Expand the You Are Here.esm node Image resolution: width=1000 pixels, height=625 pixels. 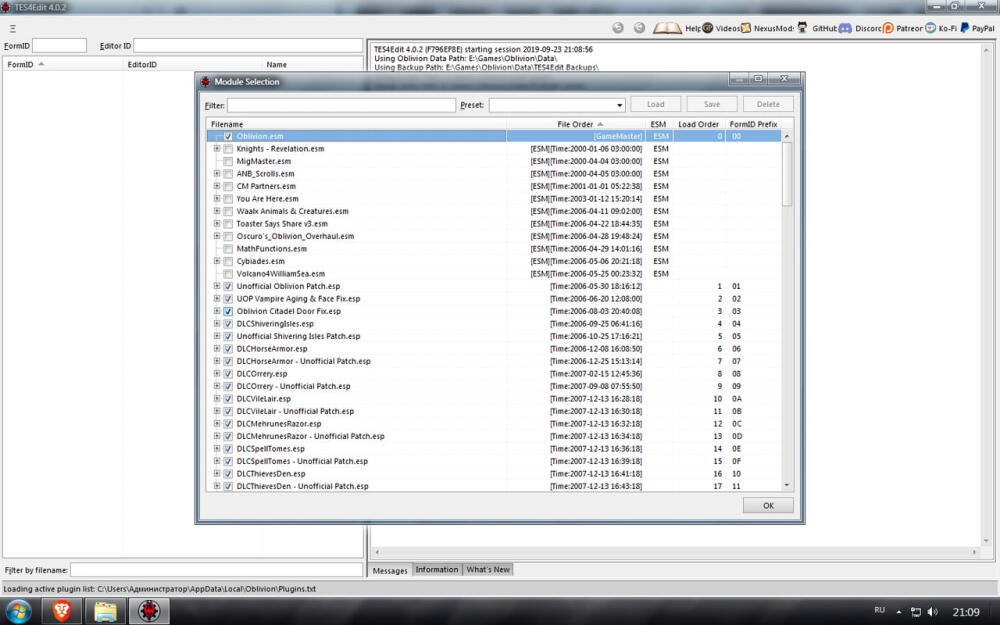217,198
